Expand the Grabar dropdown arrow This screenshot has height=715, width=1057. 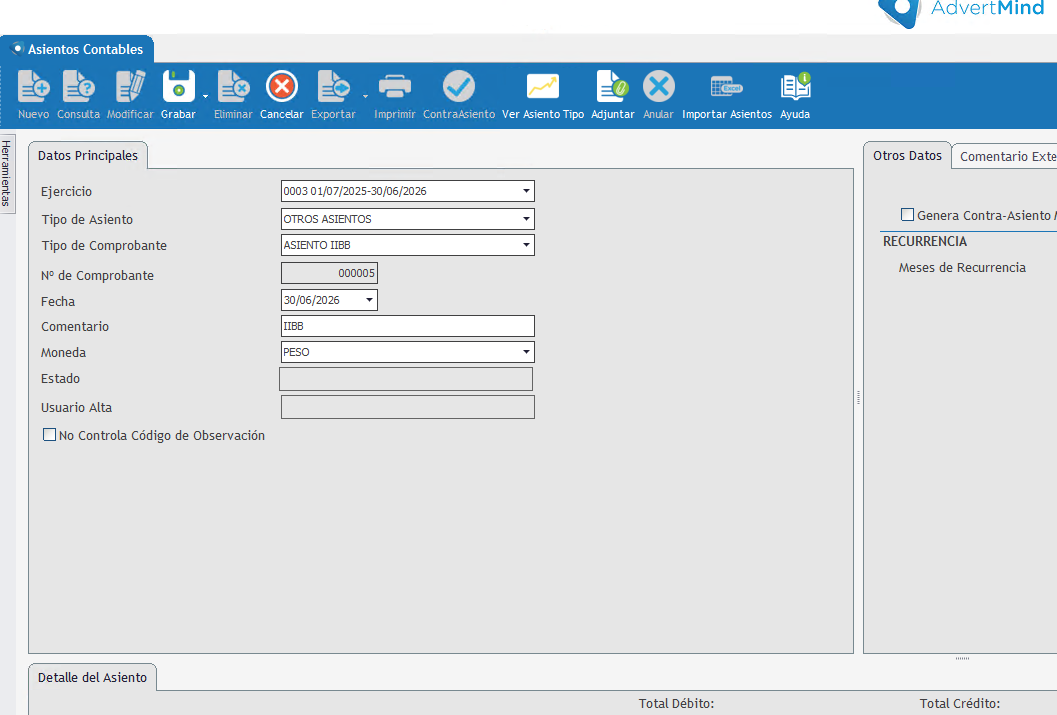[x=205, y=96]
